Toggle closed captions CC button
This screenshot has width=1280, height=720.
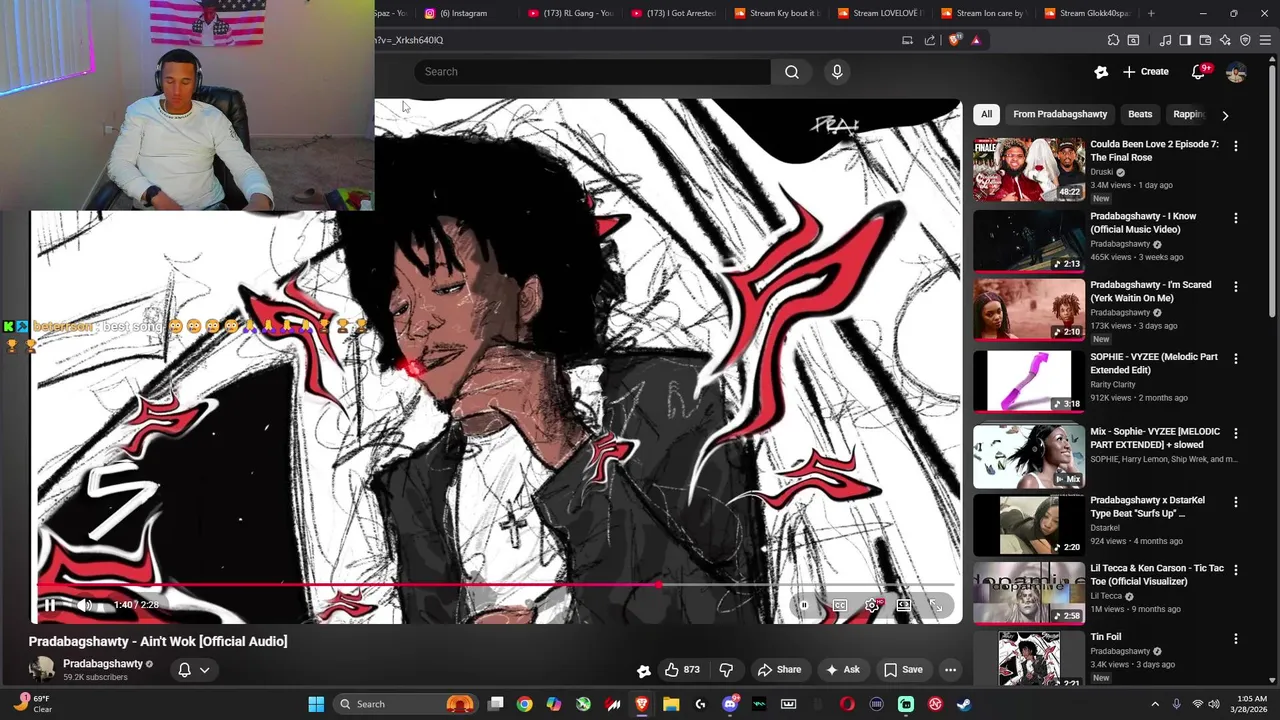(x=840, y=605)
